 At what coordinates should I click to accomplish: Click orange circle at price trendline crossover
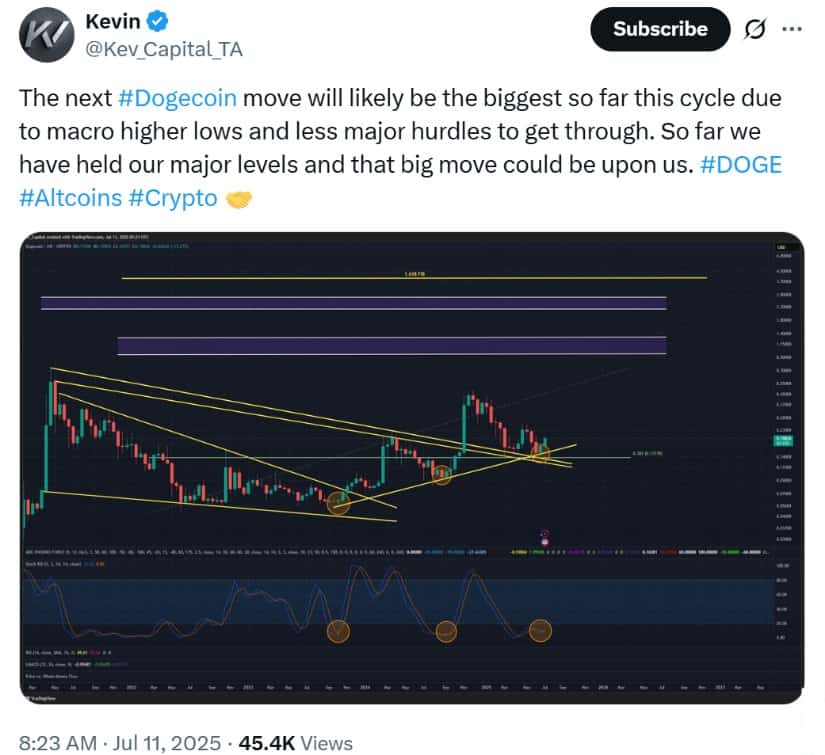point(541,454)
